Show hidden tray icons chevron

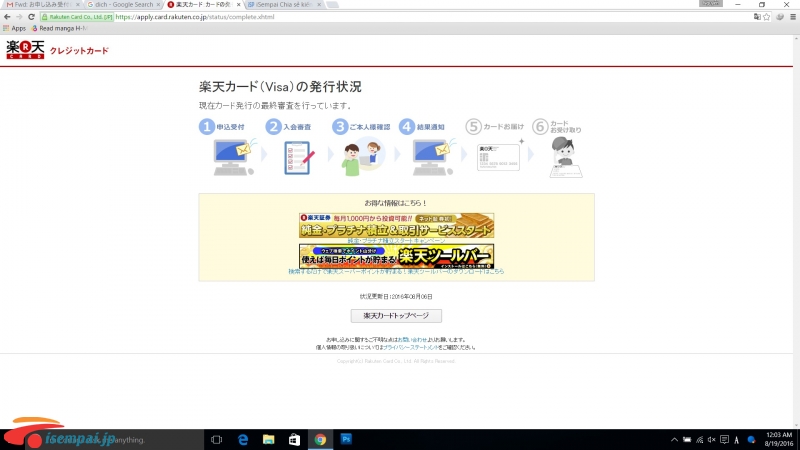pyautogui.click(x=674, y=440)
